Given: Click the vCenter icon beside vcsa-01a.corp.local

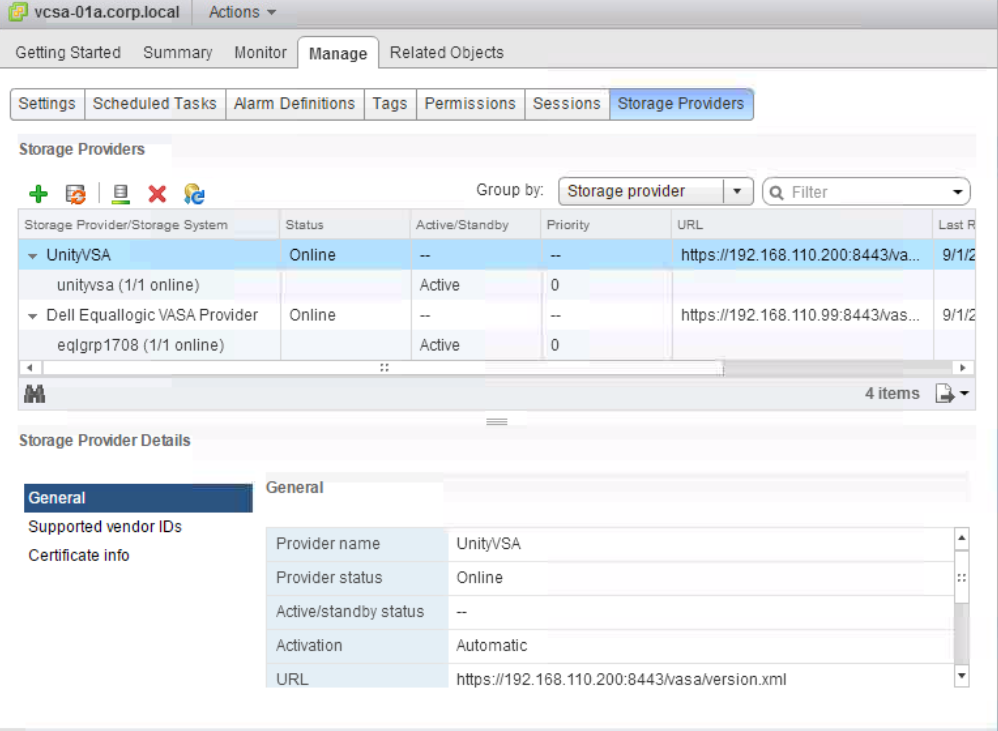Looking at the screenshot, I should [x=18, y=12].
